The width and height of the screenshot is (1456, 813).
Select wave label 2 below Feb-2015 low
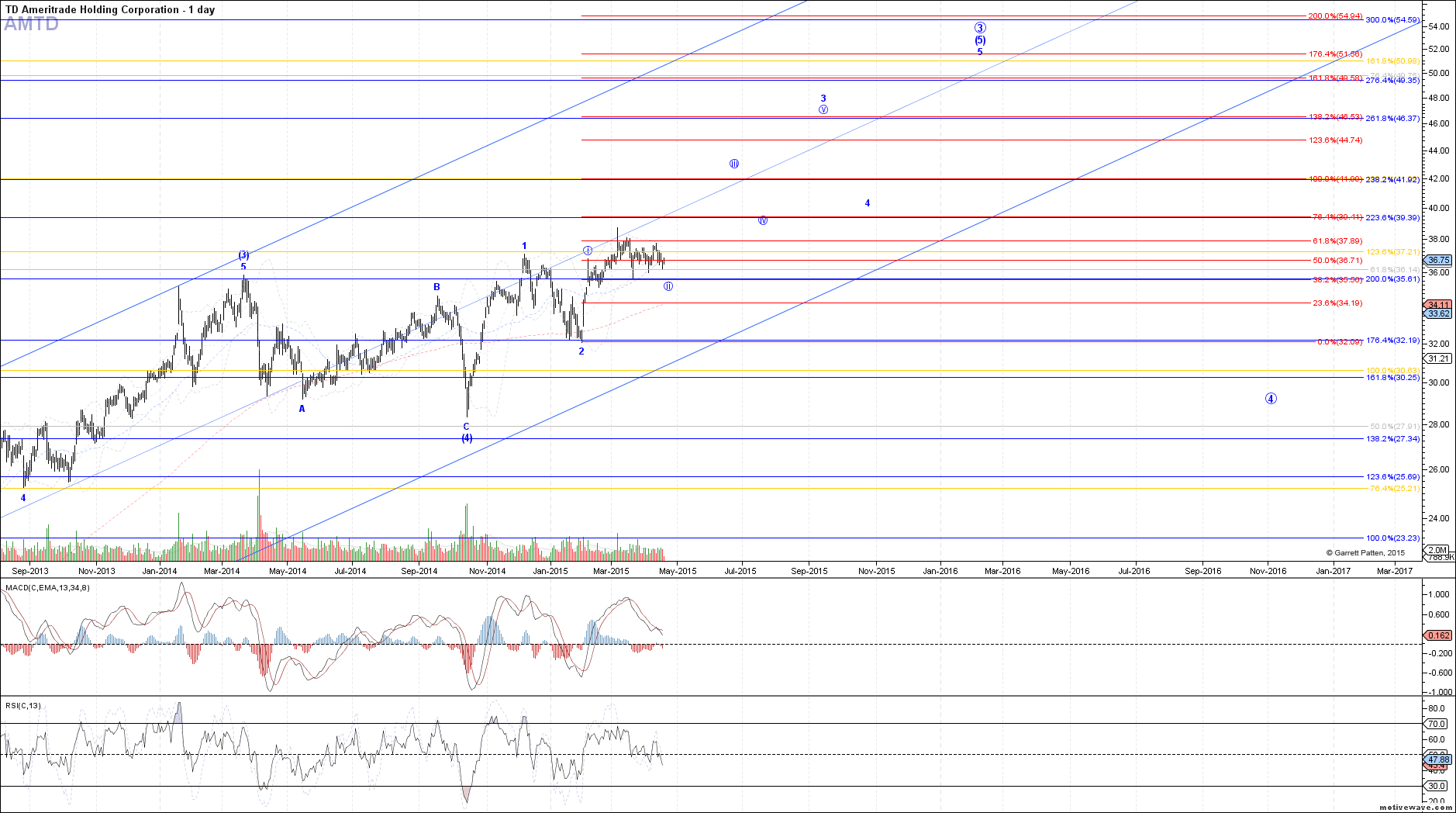coord(581,351)
